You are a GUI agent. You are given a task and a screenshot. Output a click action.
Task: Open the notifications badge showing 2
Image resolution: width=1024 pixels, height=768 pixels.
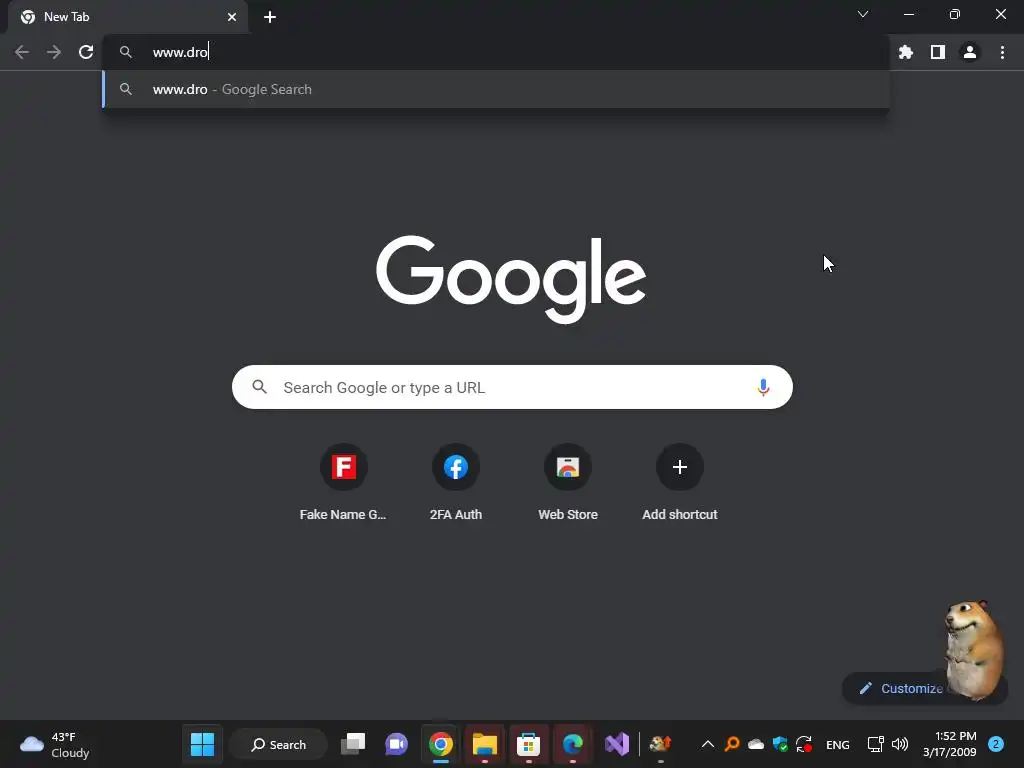coord(996,744)
